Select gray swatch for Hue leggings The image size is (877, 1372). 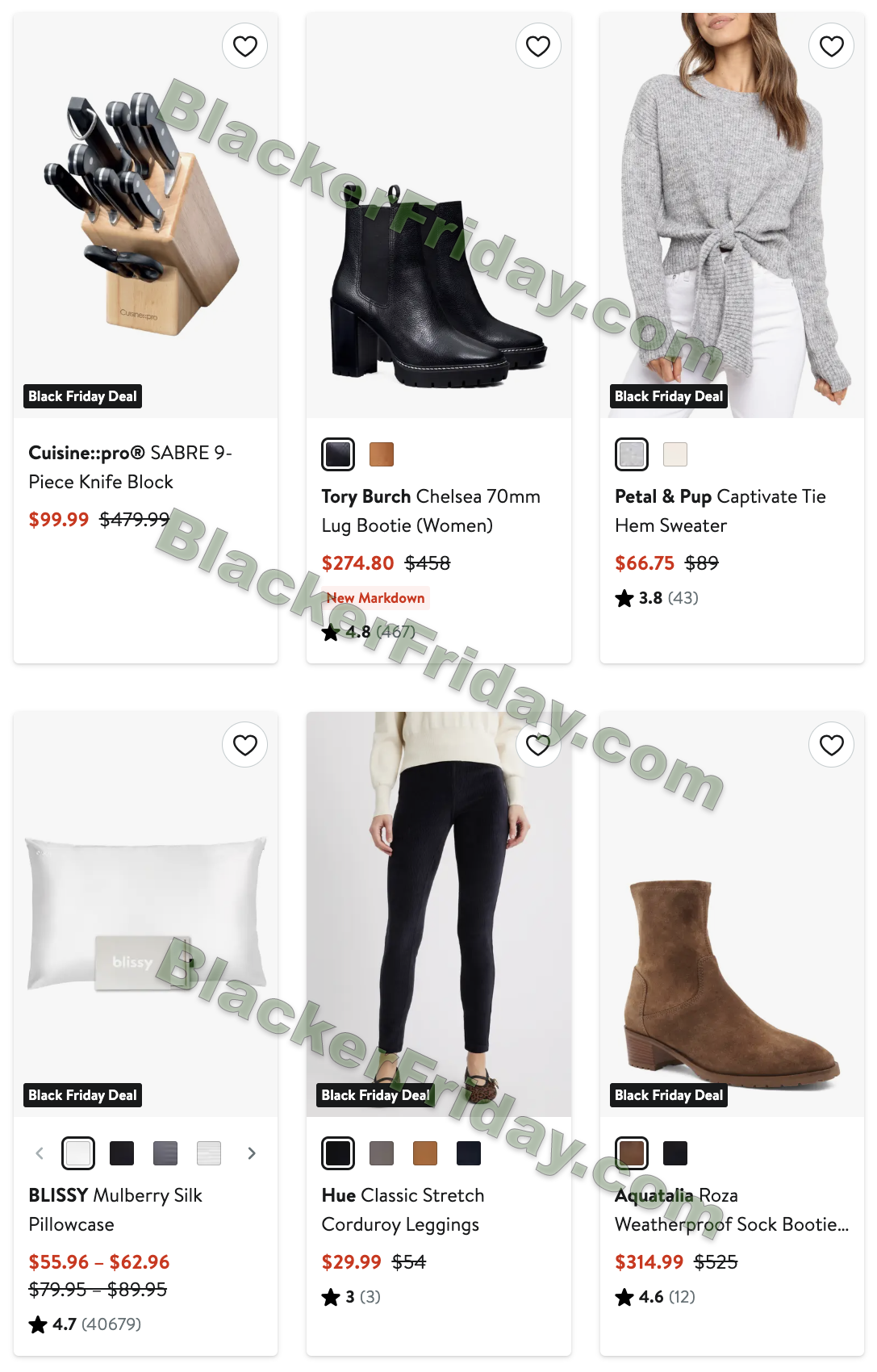(382, 1153)
